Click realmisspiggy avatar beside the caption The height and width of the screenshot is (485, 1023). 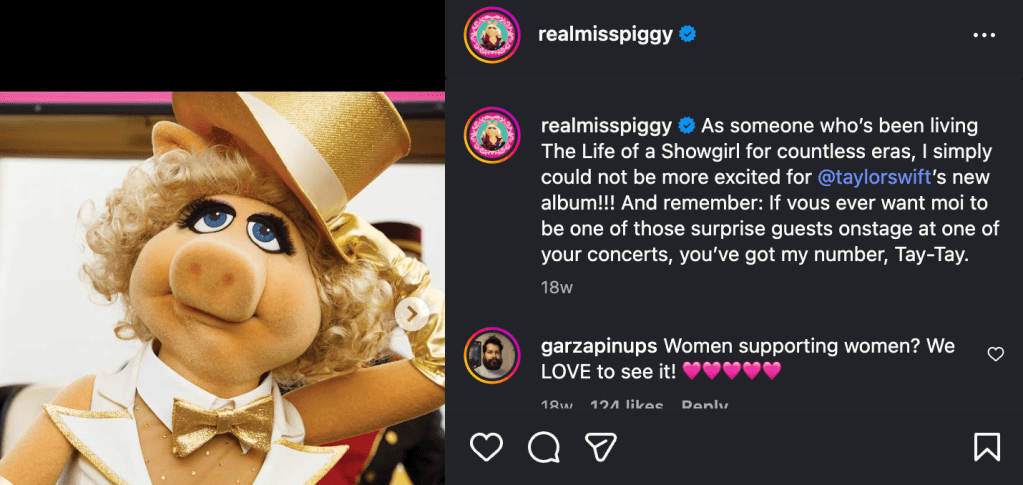click(492, 135)
